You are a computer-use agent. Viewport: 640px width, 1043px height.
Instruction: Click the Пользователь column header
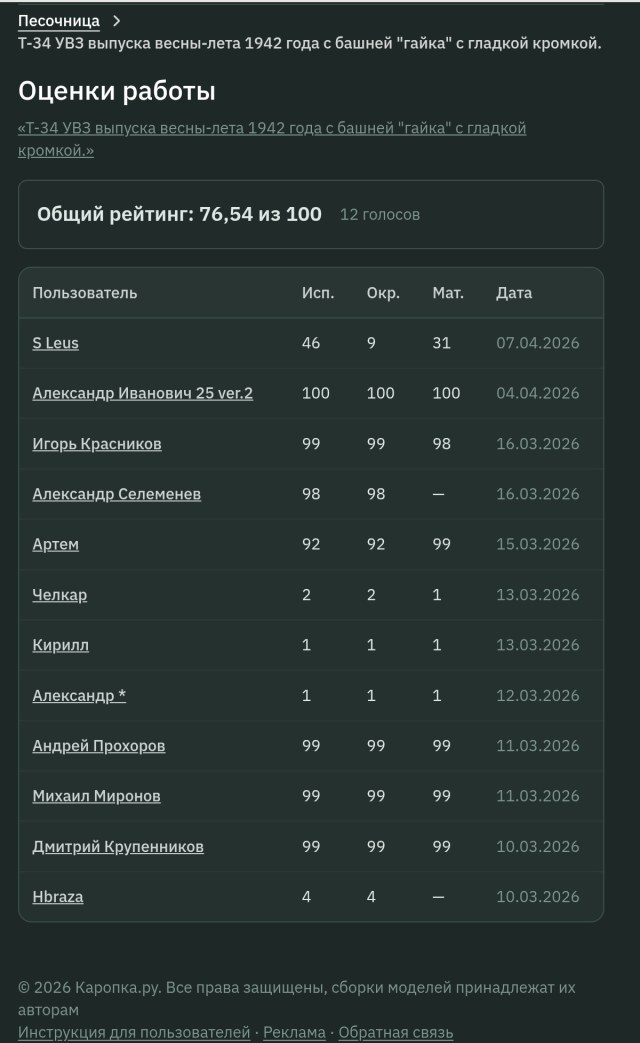pos(85,293)
